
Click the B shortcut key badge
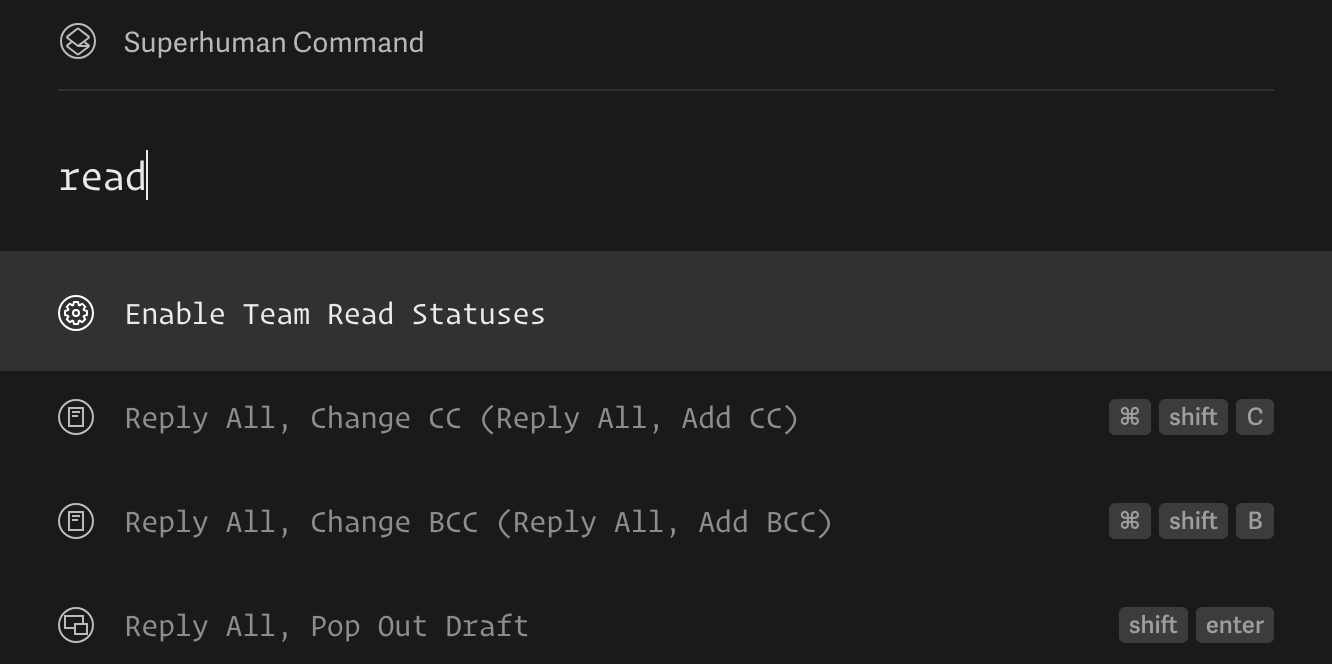point(1255,521)
